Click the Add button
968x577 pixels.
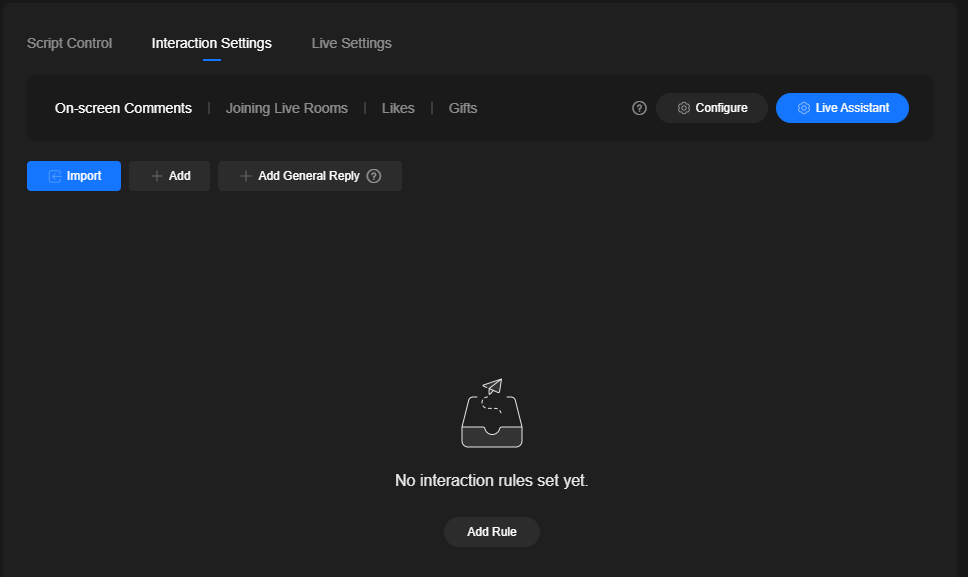coord(170,176)
